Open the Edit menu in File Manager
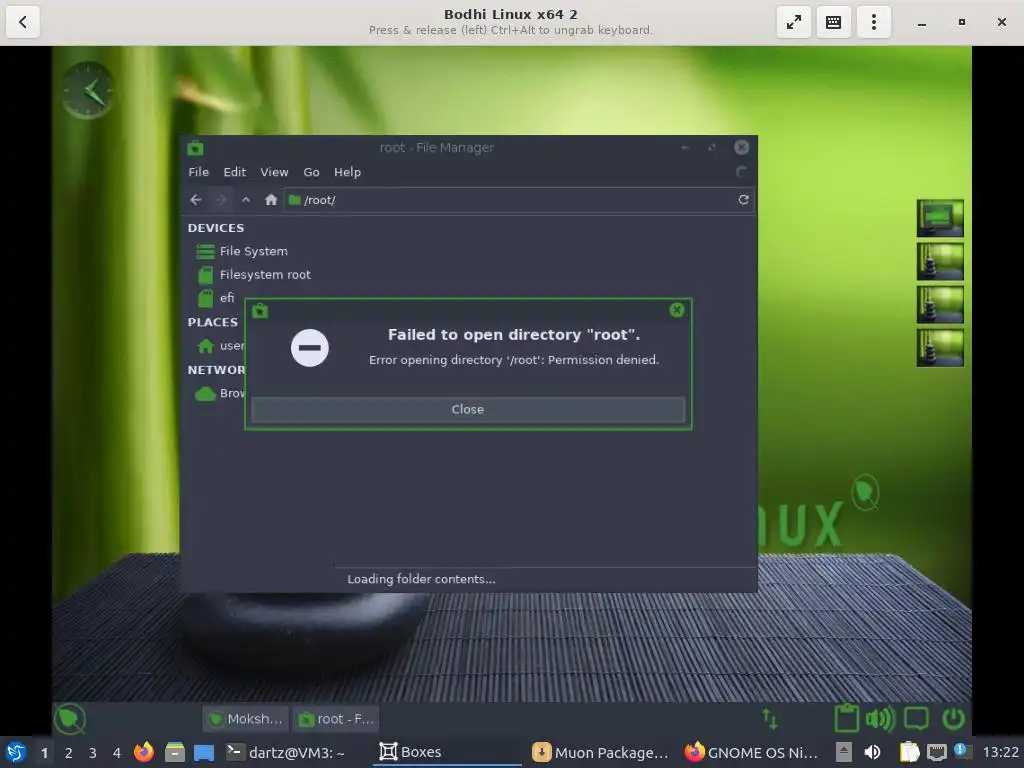Screen dimensions: 1024x768 tap(234, 172)
